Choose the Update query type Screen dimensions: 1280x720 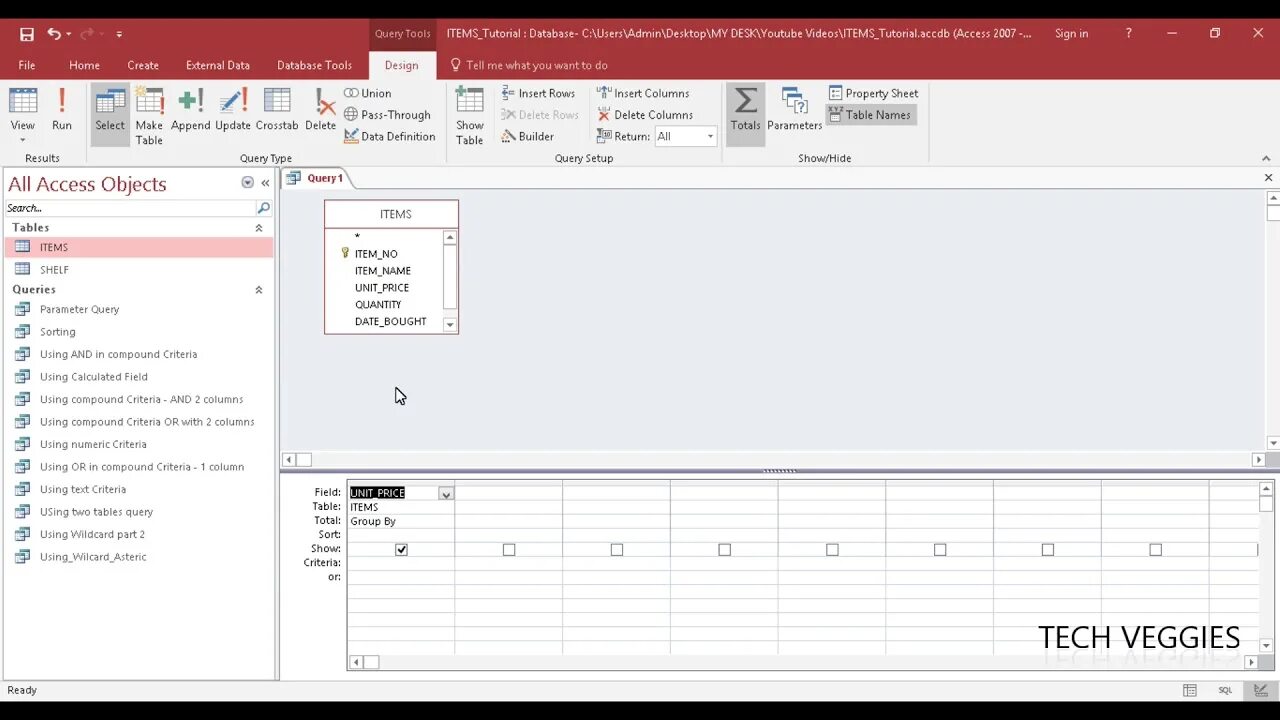(233, 110)
